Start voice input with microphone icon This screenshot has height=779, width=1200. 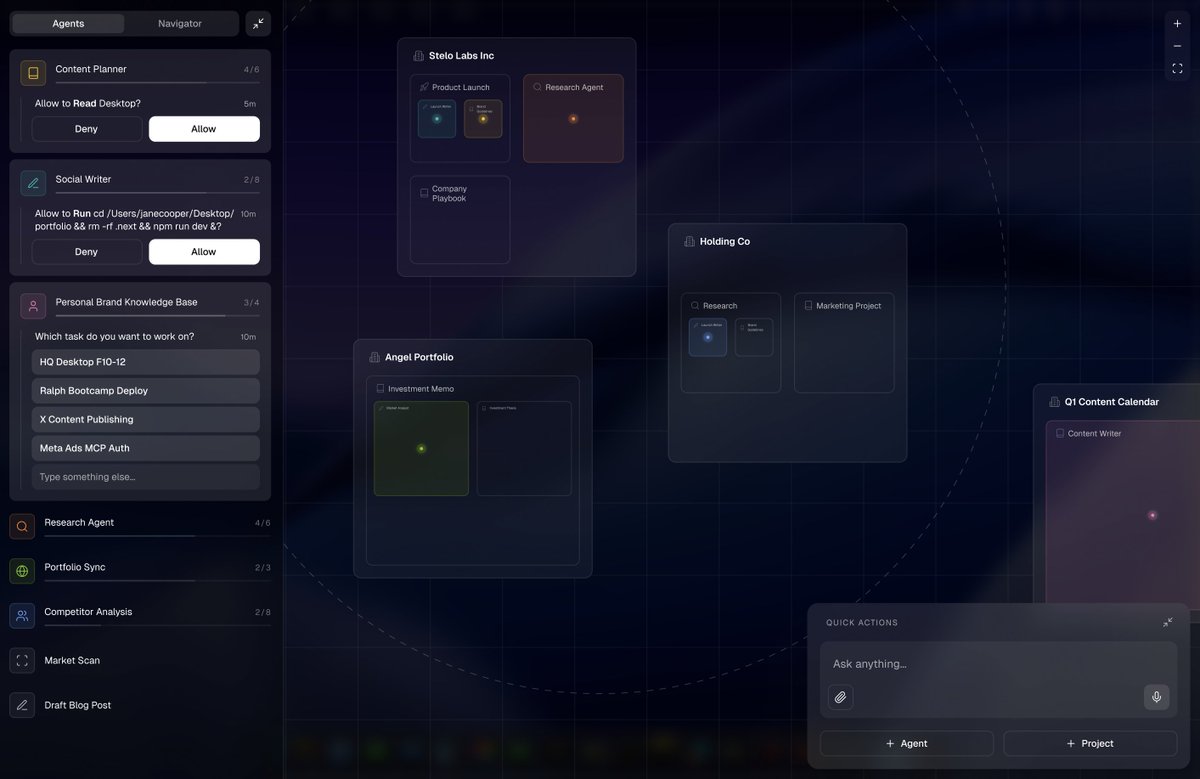(1156, 697)
